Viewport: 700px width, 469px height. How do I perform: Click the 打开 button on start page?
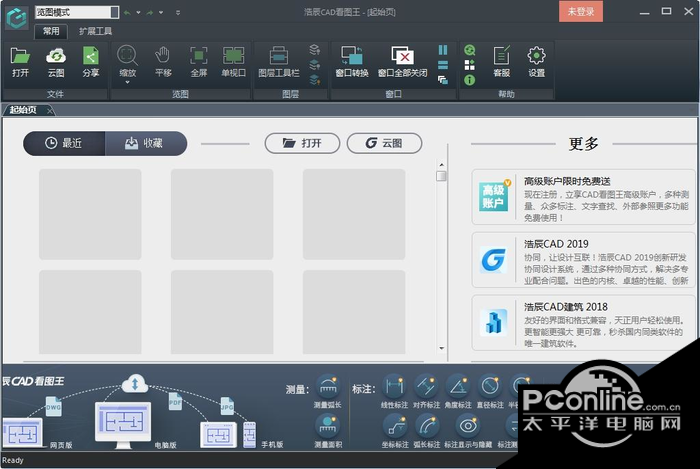pos(302,143)
